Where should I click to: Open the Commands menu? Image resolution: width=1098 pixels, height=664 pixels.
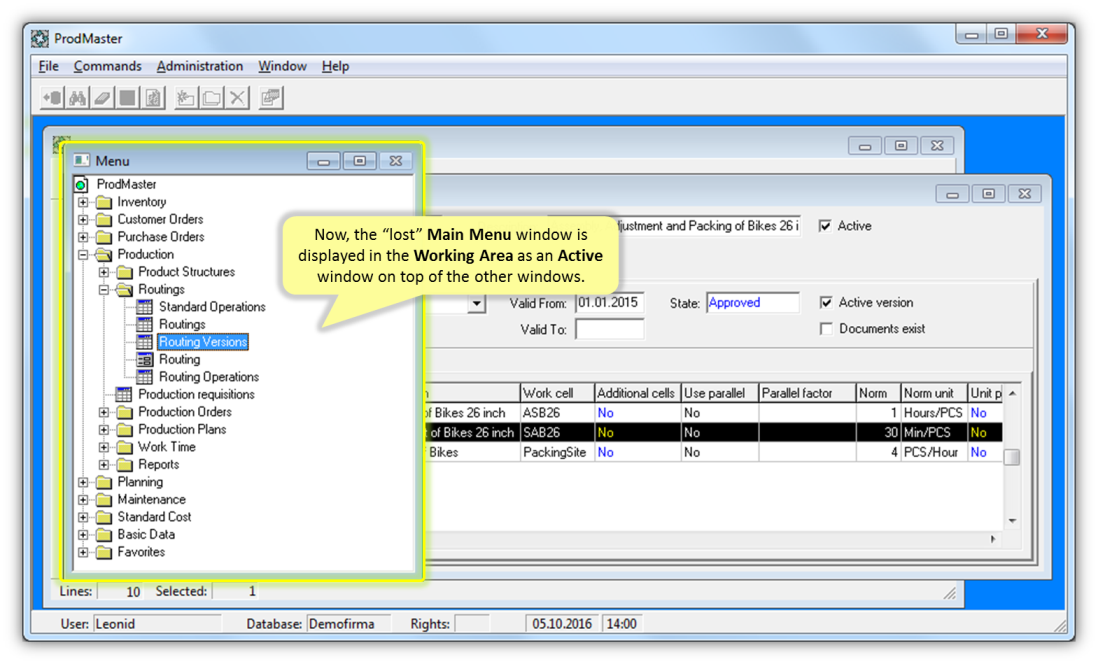(107, 66)
